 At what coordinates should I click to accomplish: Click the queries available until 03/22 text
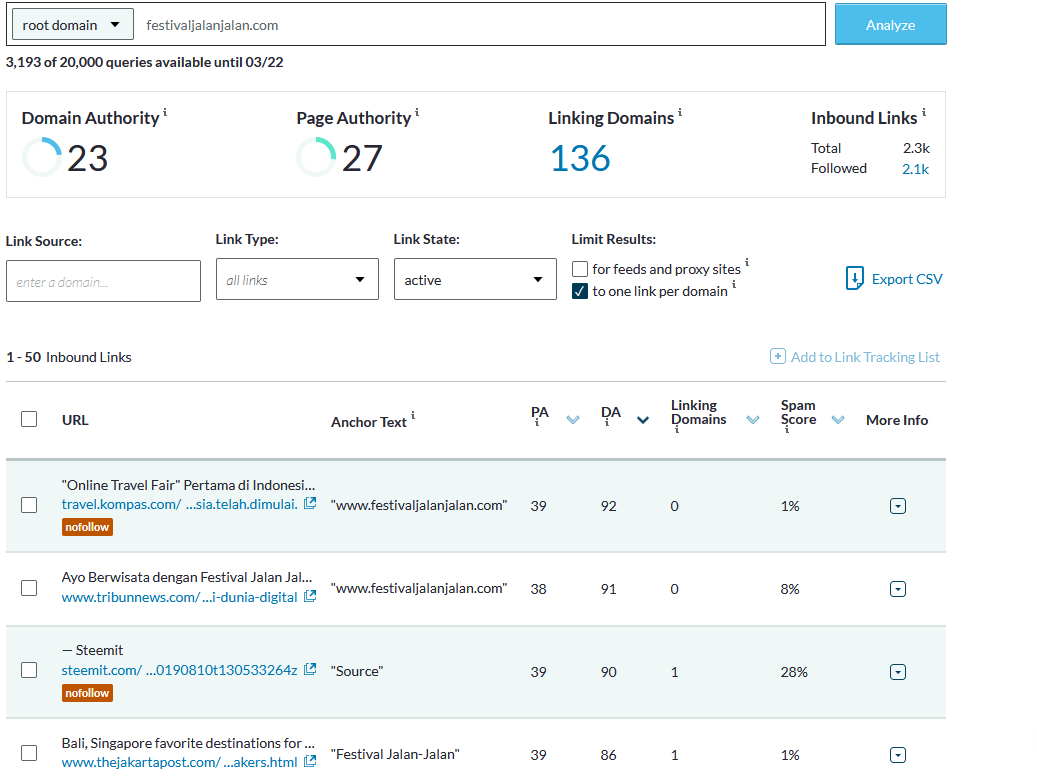tap(144, 62)
